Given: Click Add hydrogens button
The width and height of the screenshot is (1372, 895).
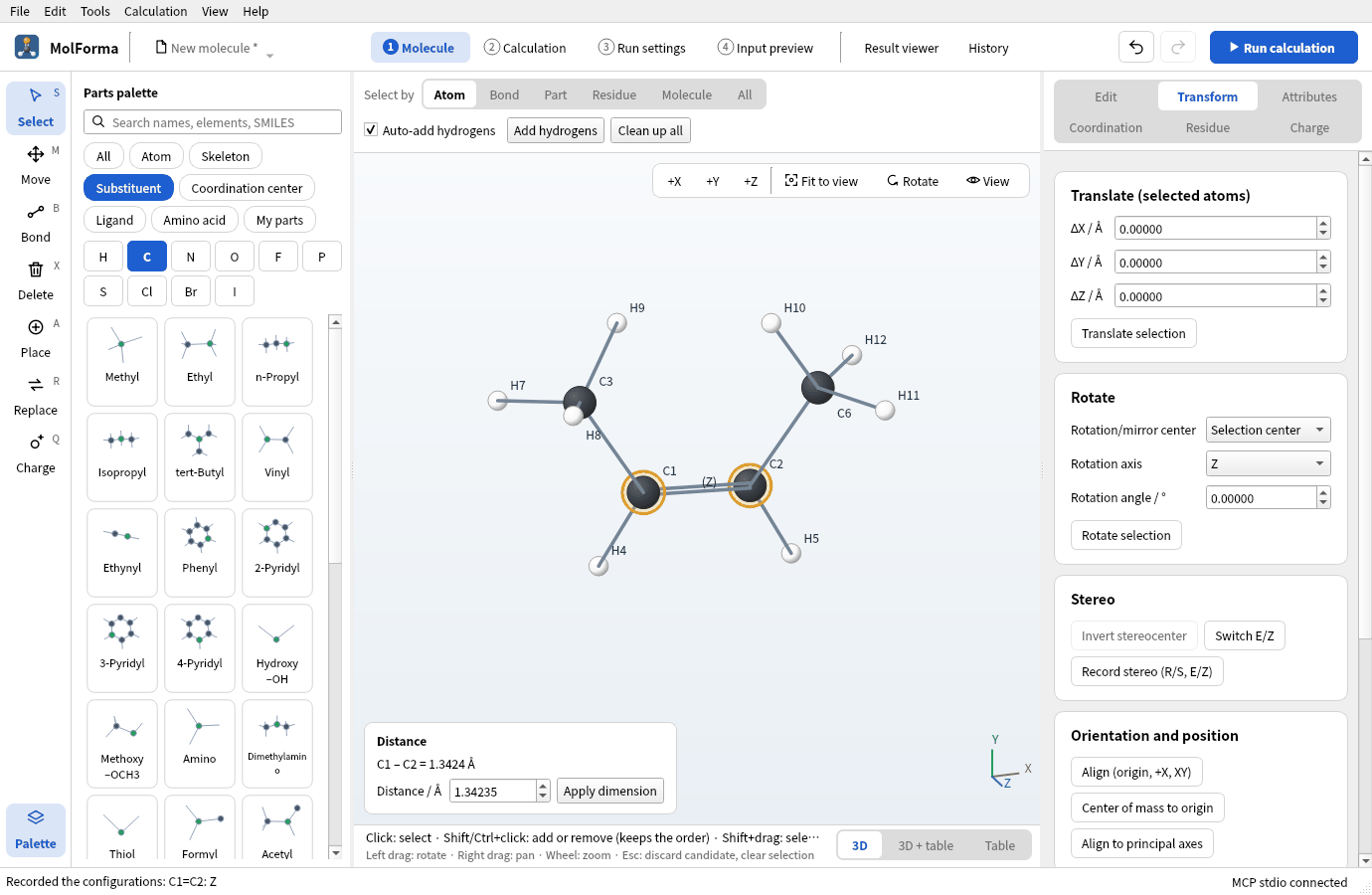Looking at the screenshot, I should point(556,130).
